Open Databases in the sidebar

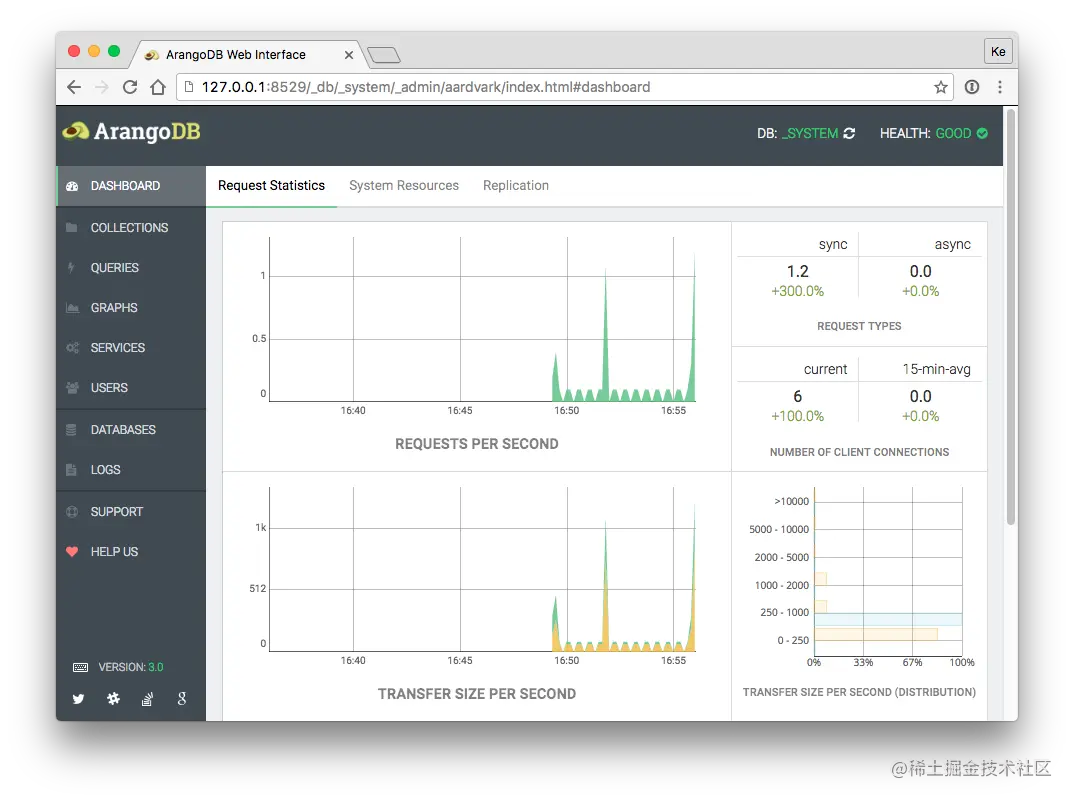click(131, 430)
